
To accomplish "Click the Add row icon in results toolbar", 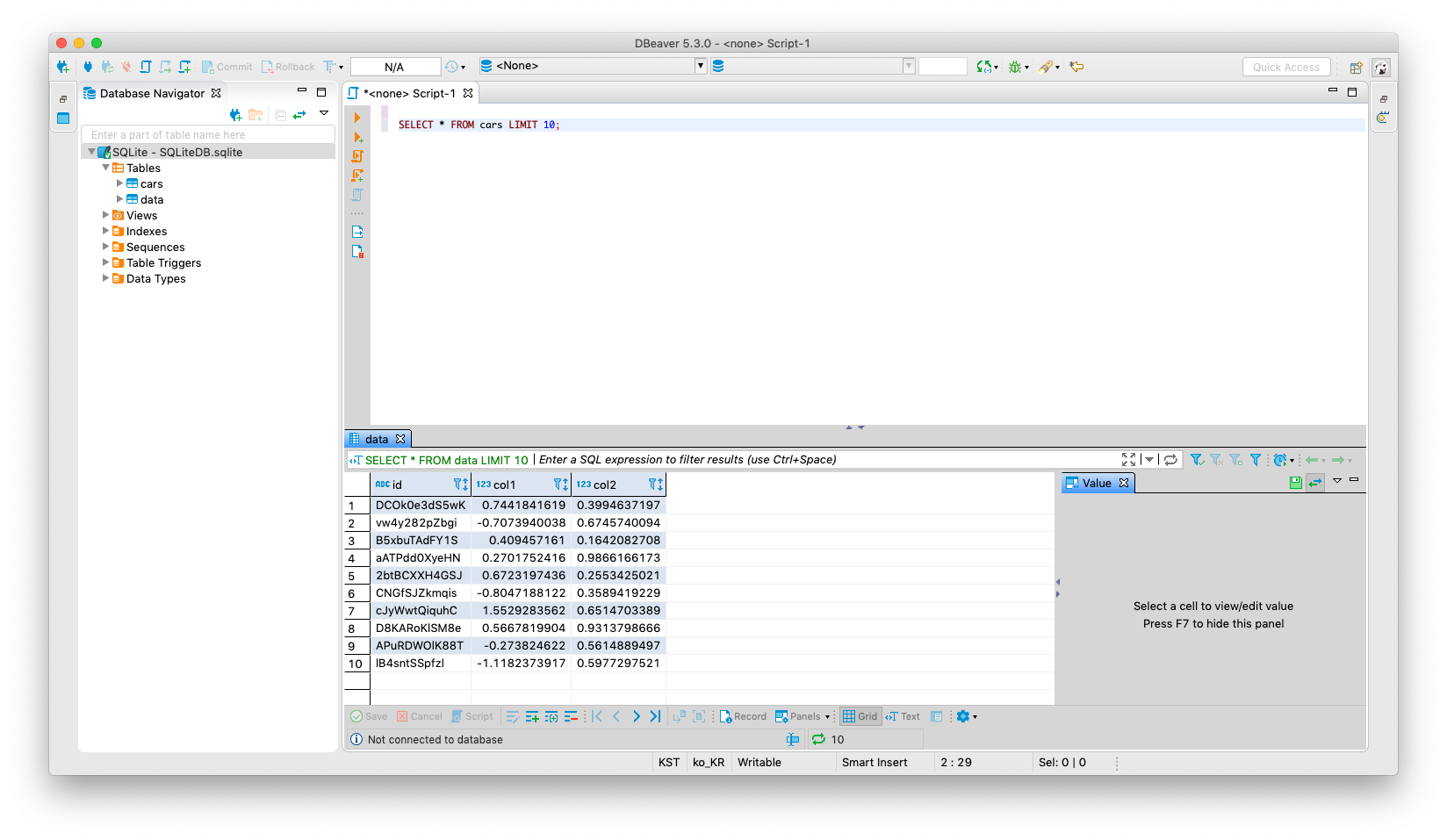I will click(532, 717).
